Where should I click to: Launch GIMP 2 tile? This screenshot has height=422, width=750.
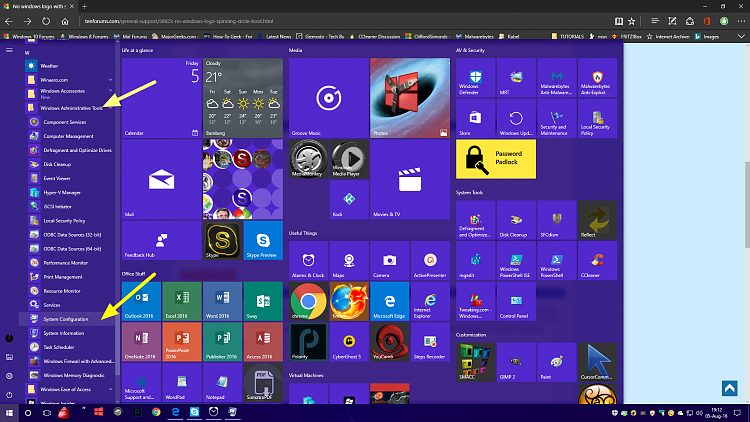(516, 362)
